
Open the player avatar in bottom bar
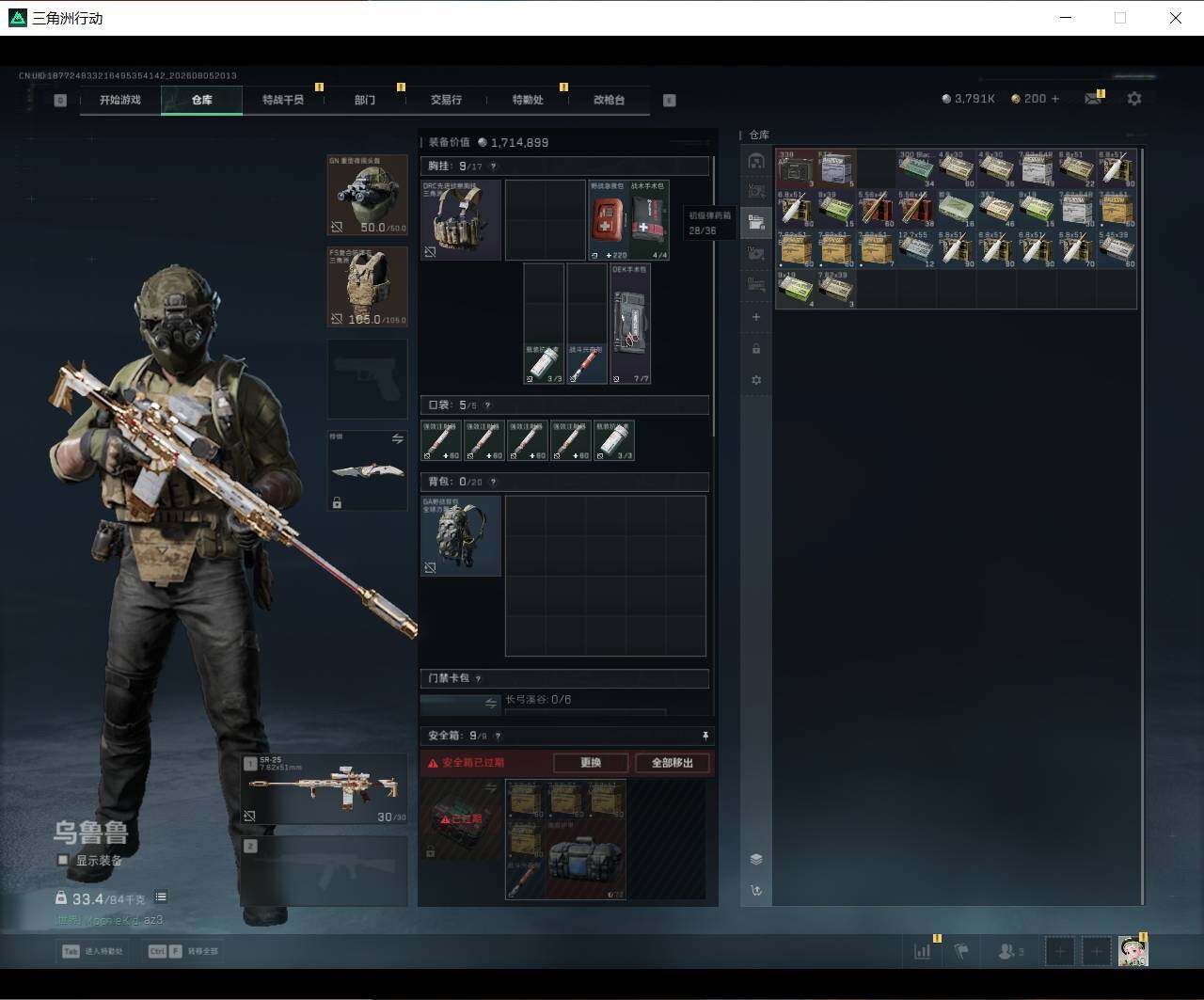(1133, 951)
